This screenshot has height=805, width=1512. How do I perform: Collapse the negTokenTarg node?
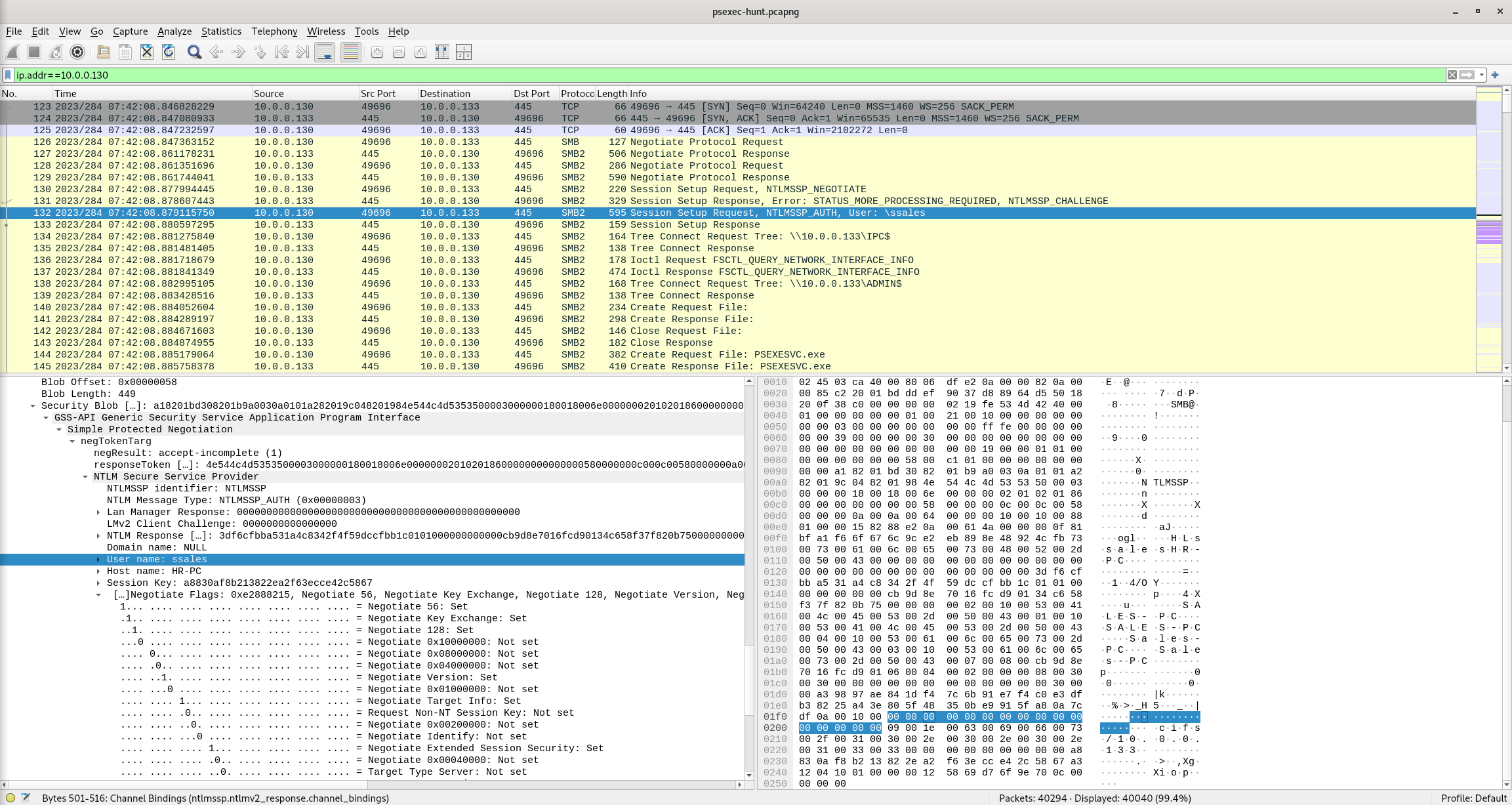(x=72, y=441)
